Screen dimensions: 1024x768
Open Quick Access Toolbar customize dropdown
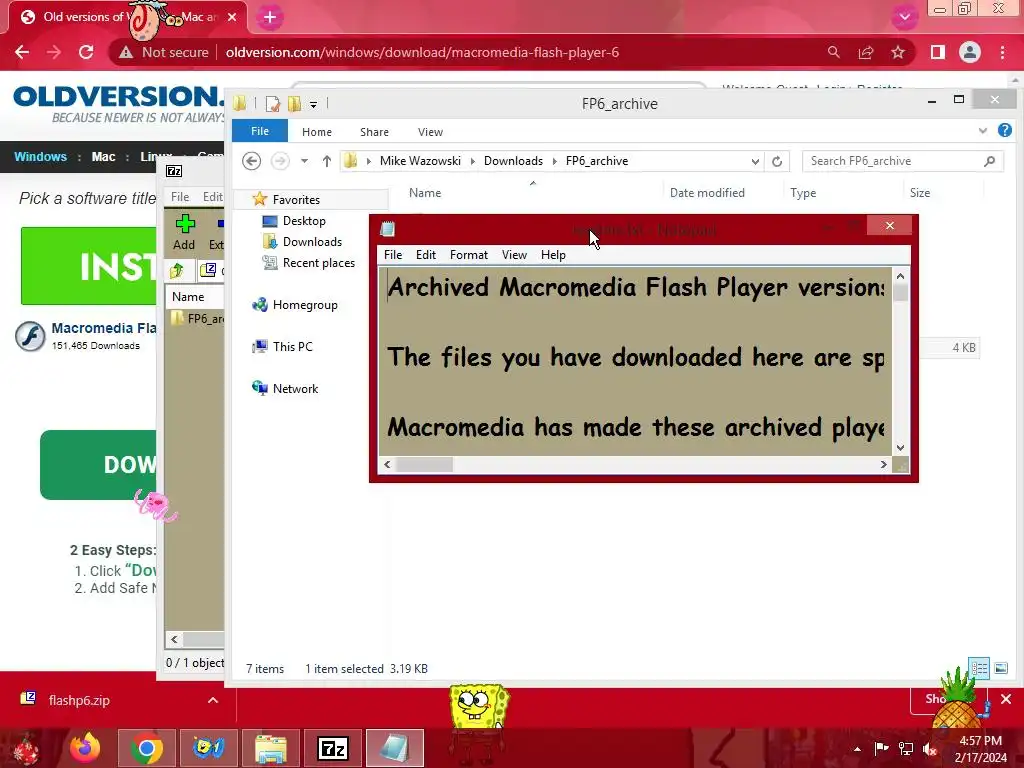coord(313,104)
